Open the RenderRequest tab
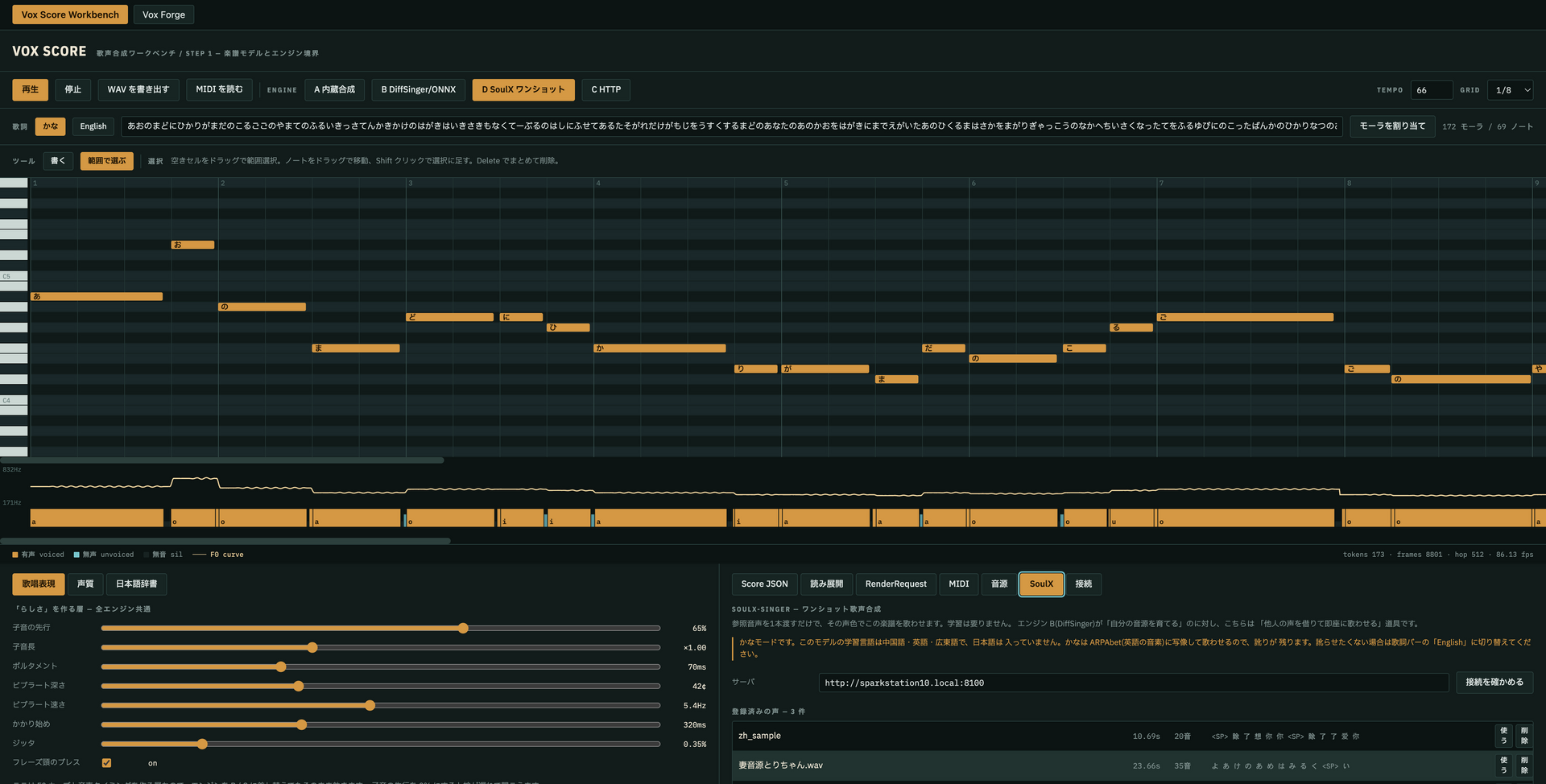This screenshot has height=784, width=1546. tap(895, 584)
